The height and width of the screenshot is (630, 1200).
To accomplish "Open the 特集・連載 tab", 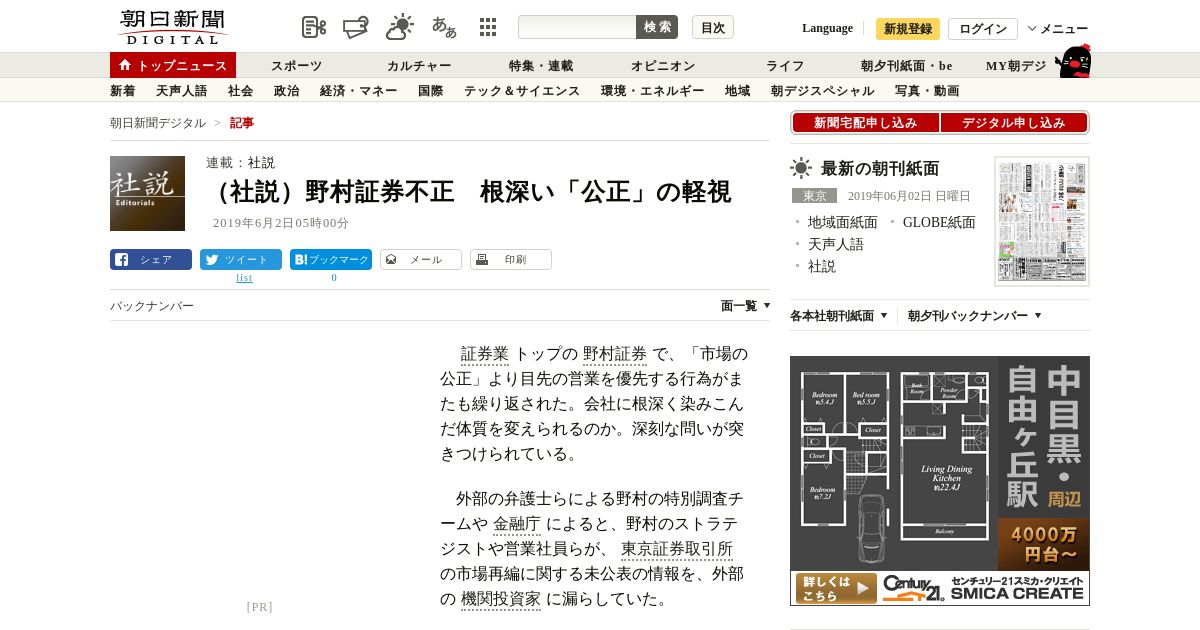I will (x=541, y=66).
